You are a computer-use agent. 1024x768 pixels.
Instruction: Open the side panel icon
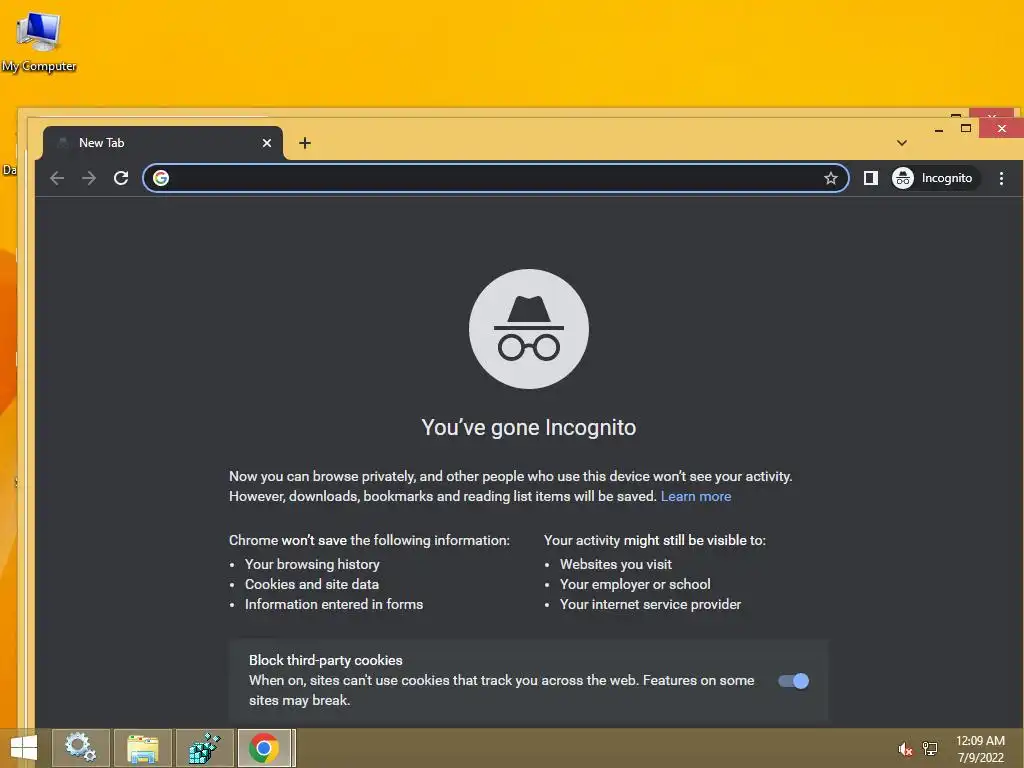pos(871,178)
